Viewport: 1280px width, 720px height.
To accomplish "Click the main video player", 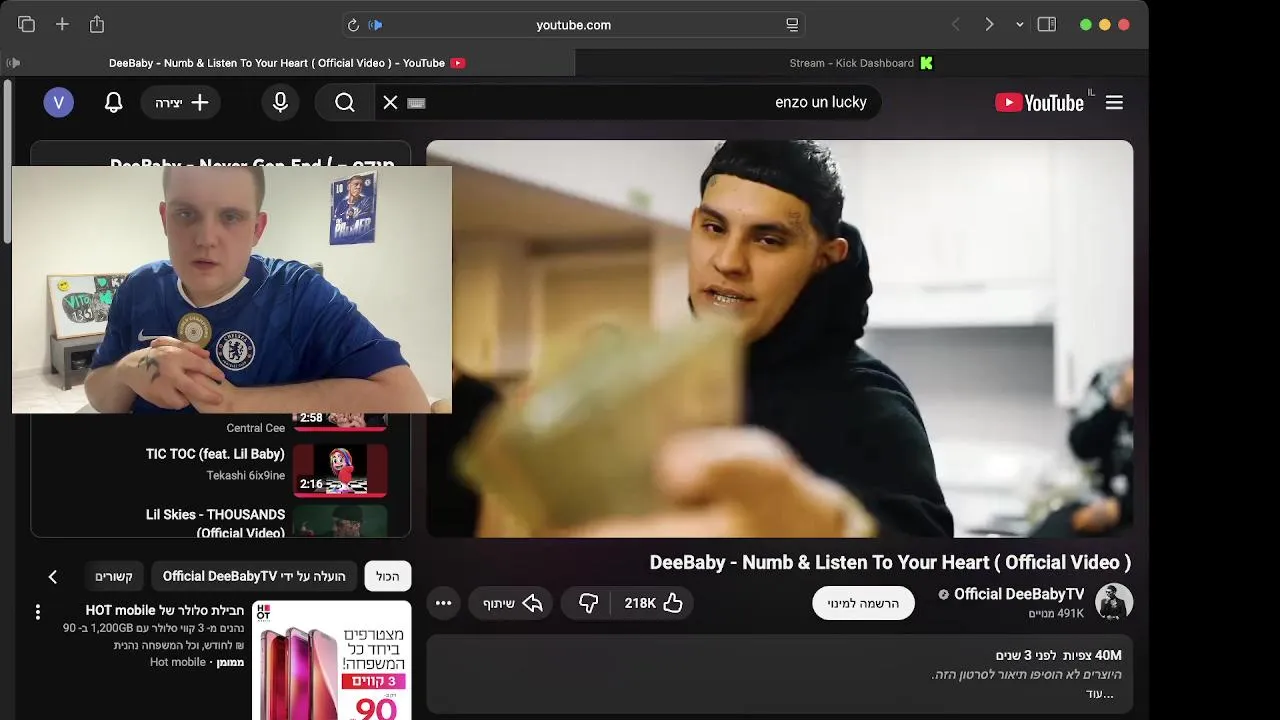I will [780, 338].
